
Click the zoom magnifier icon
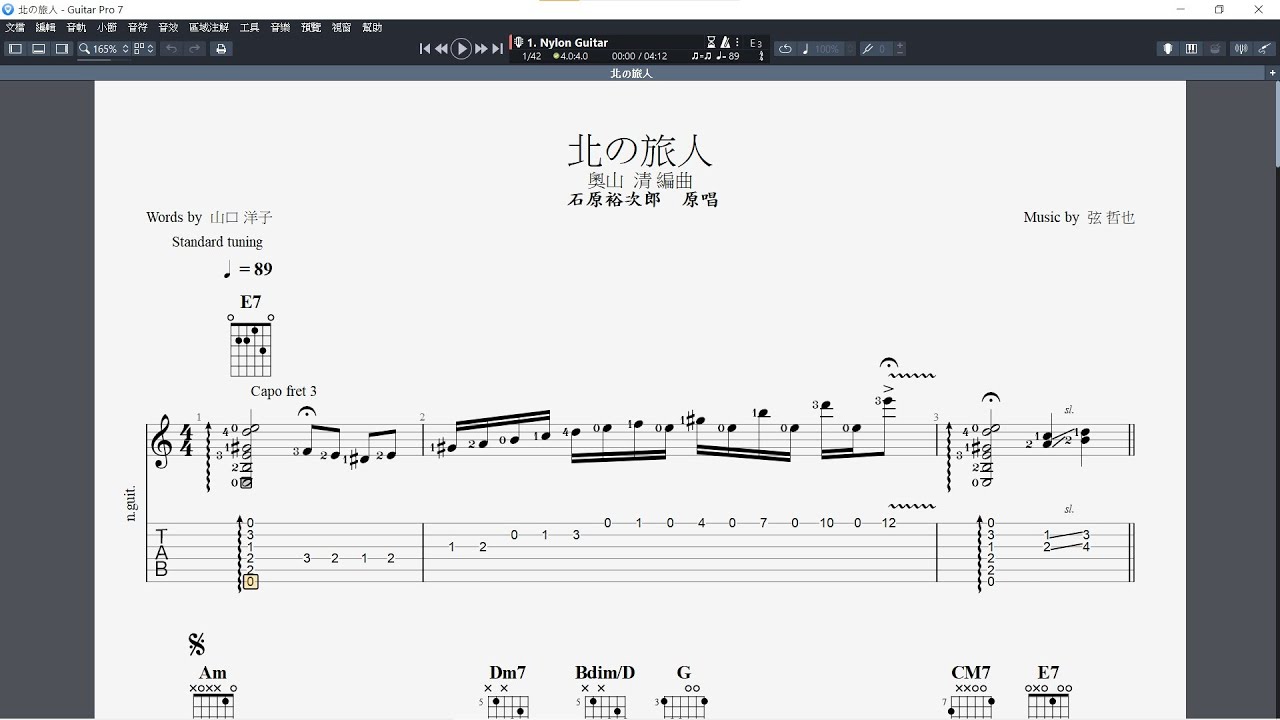pyautogui.click(x=85, y=49)
